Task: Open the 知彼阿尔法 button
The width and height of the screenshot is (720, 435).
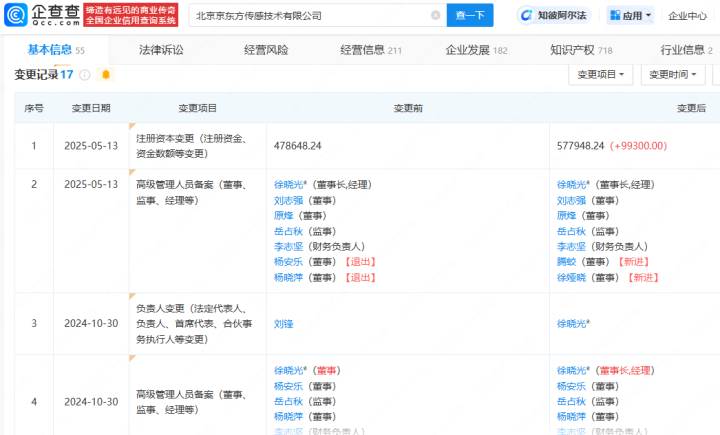Action: tap(554, 15)
